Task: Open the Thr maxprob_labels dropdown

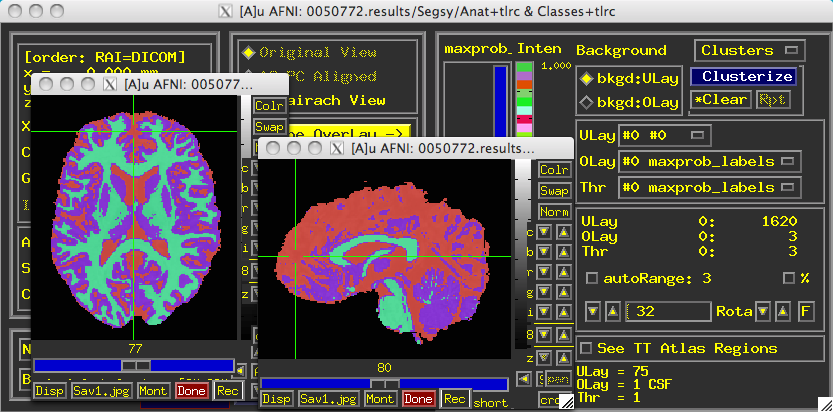Action: (710, 187)
